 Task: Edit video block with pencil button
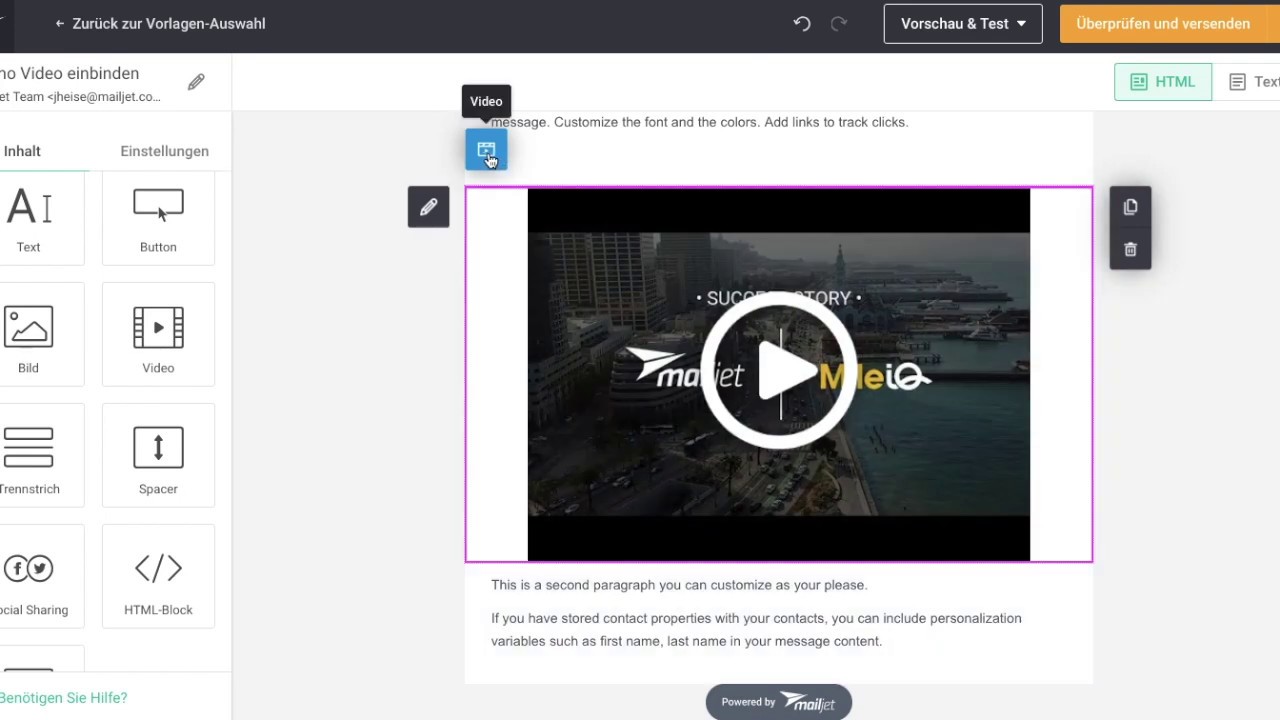pos(428,207)
